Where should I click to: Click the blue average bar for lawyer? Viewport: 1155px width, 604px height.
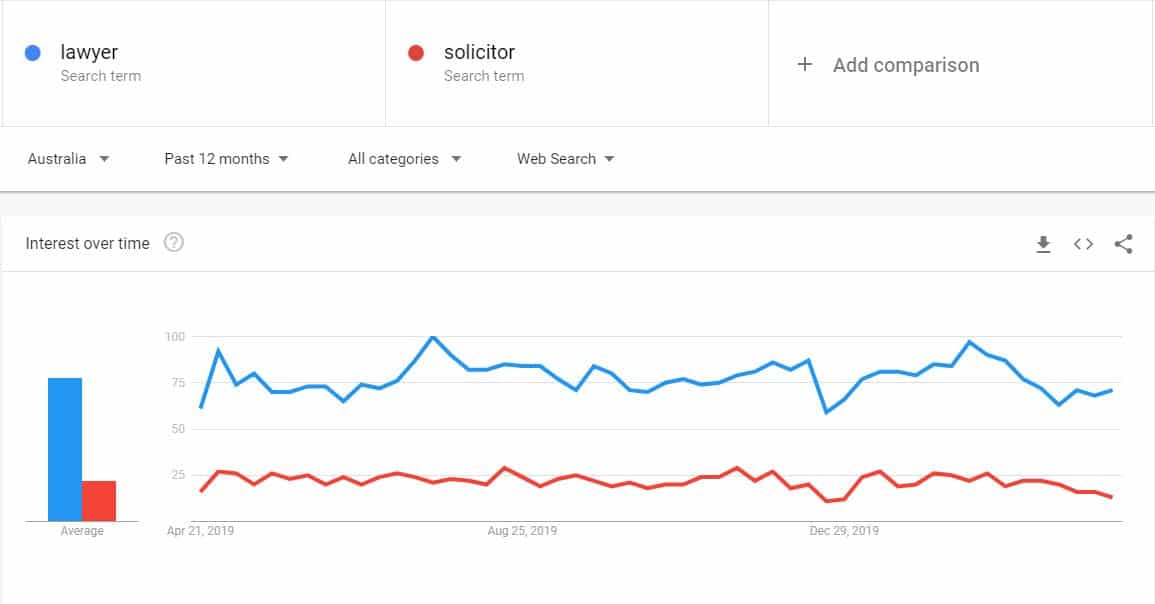pos(65,450)
